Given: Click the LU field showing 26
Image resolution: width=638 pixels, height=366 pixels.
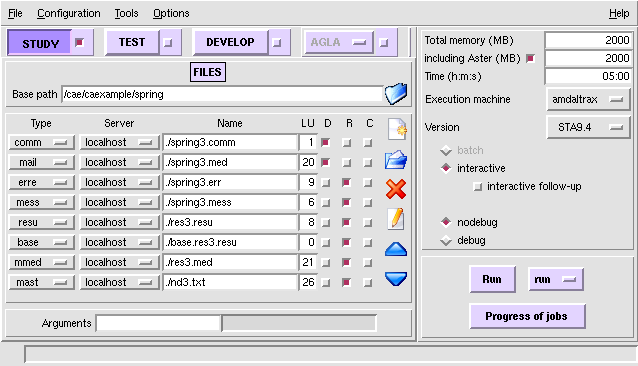Looking at the screenshot, I should click(x=308, y=282).
